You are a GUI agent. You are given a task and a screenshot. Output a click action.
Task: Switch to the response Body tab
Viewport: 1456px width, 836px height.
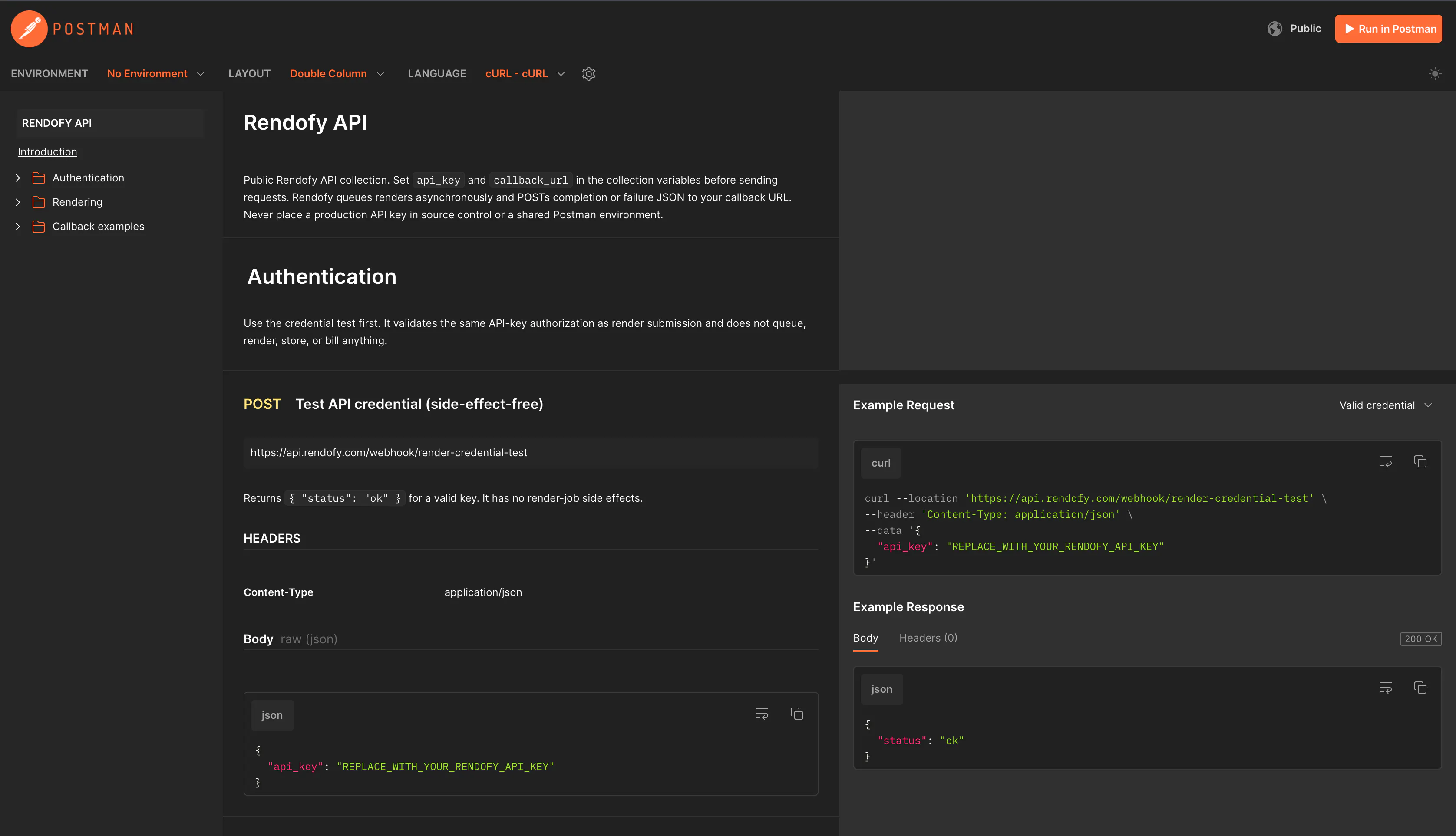pos(865,639)
